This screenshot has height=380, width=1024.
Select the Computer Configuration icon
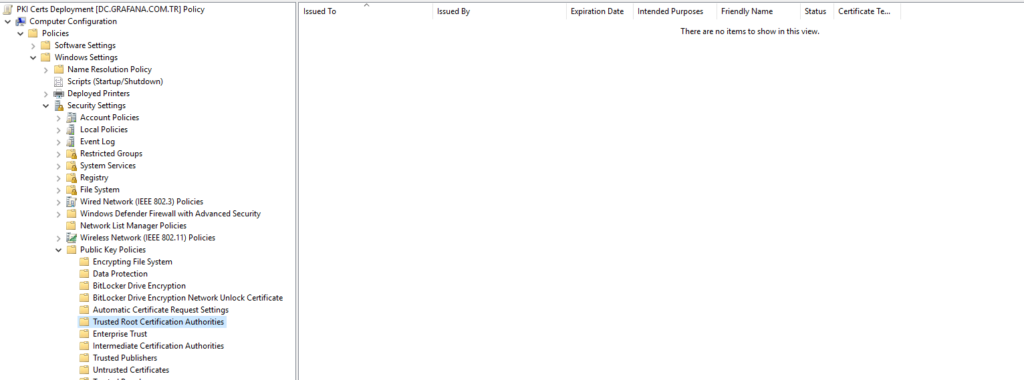[x=20, y=22]
